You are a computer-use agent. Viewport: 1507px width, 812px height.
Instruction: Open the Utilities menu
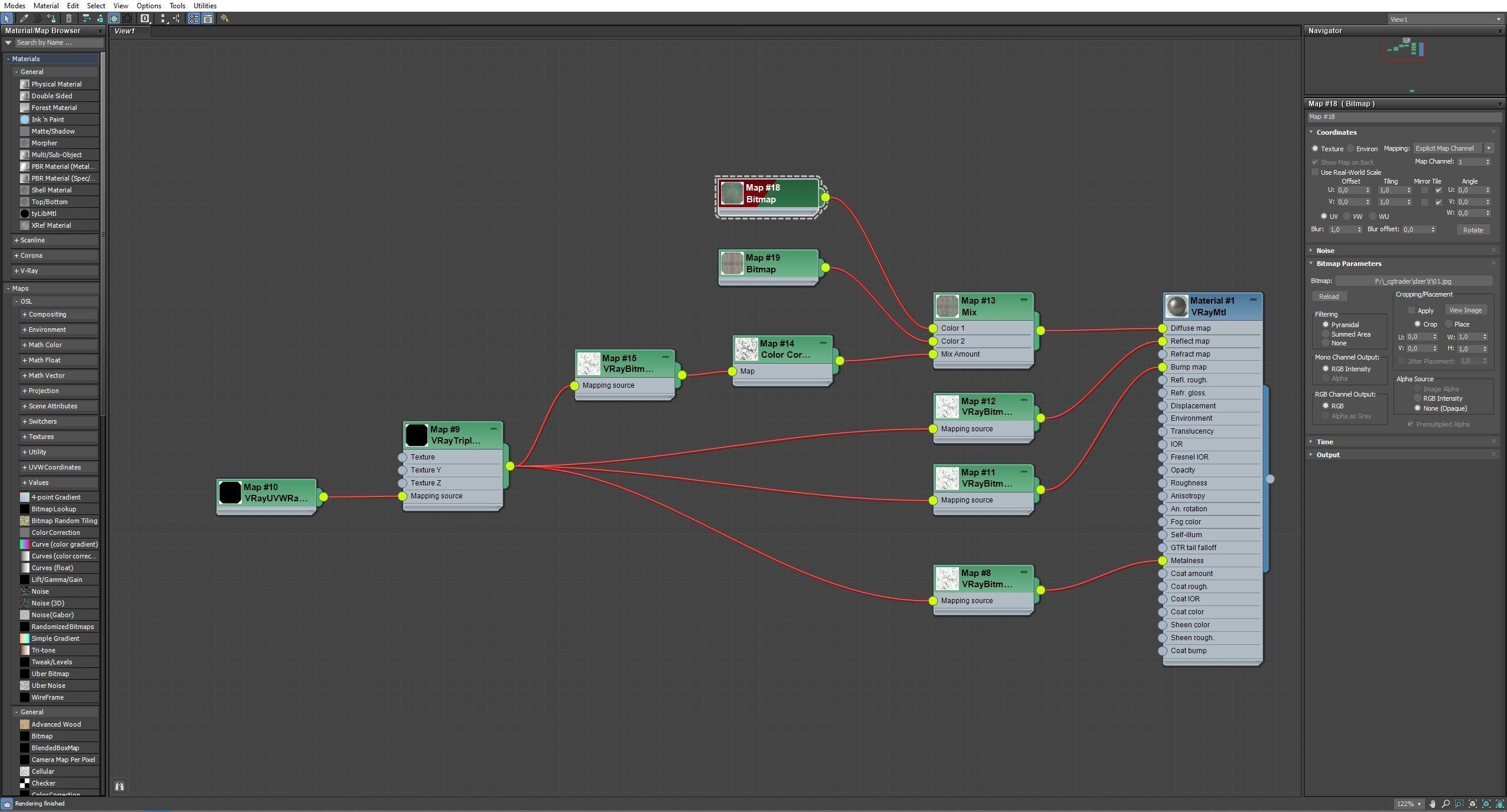(204, 5)
